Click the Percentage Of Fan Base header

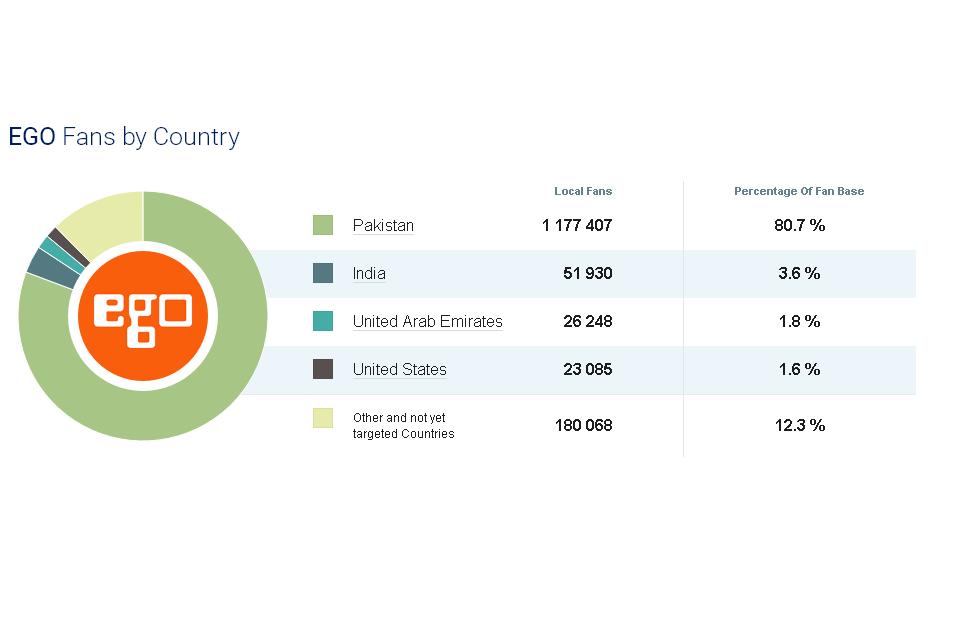tap(799, 191)
